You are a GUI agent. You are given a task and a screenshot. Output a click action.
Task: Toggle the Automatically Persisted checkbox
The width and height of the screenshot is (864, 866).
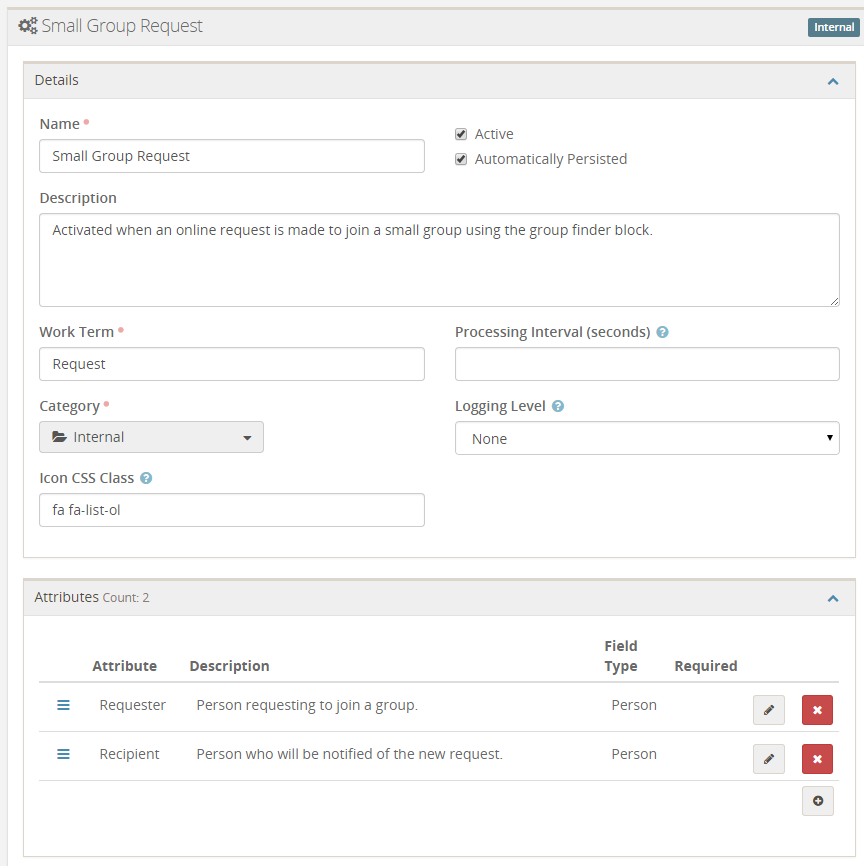461,159
